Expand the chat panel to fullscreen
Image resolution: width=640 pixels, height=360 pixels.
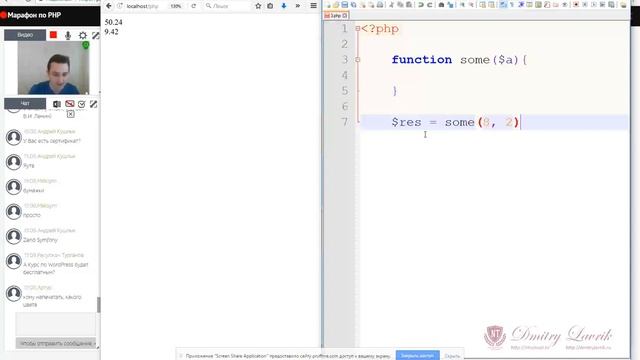[x=93, y=104]
